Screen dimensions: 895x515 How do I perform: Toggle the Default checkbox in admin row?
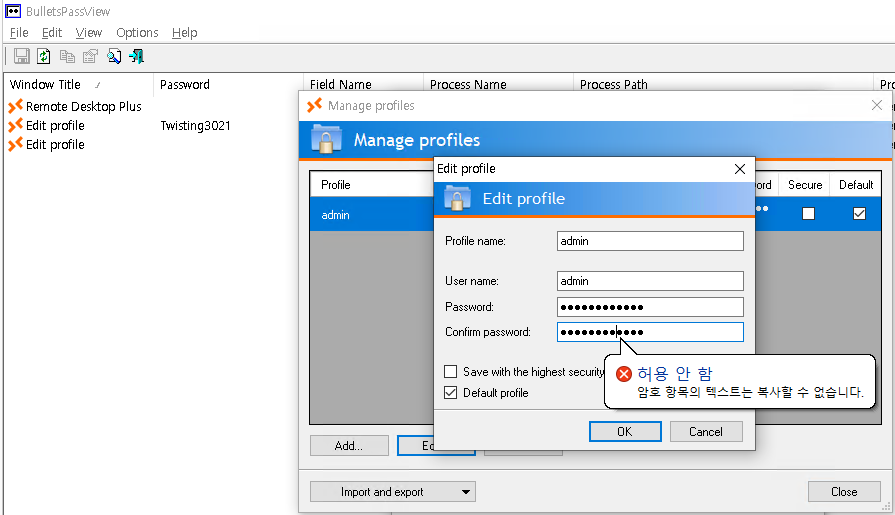click(859, 214)
